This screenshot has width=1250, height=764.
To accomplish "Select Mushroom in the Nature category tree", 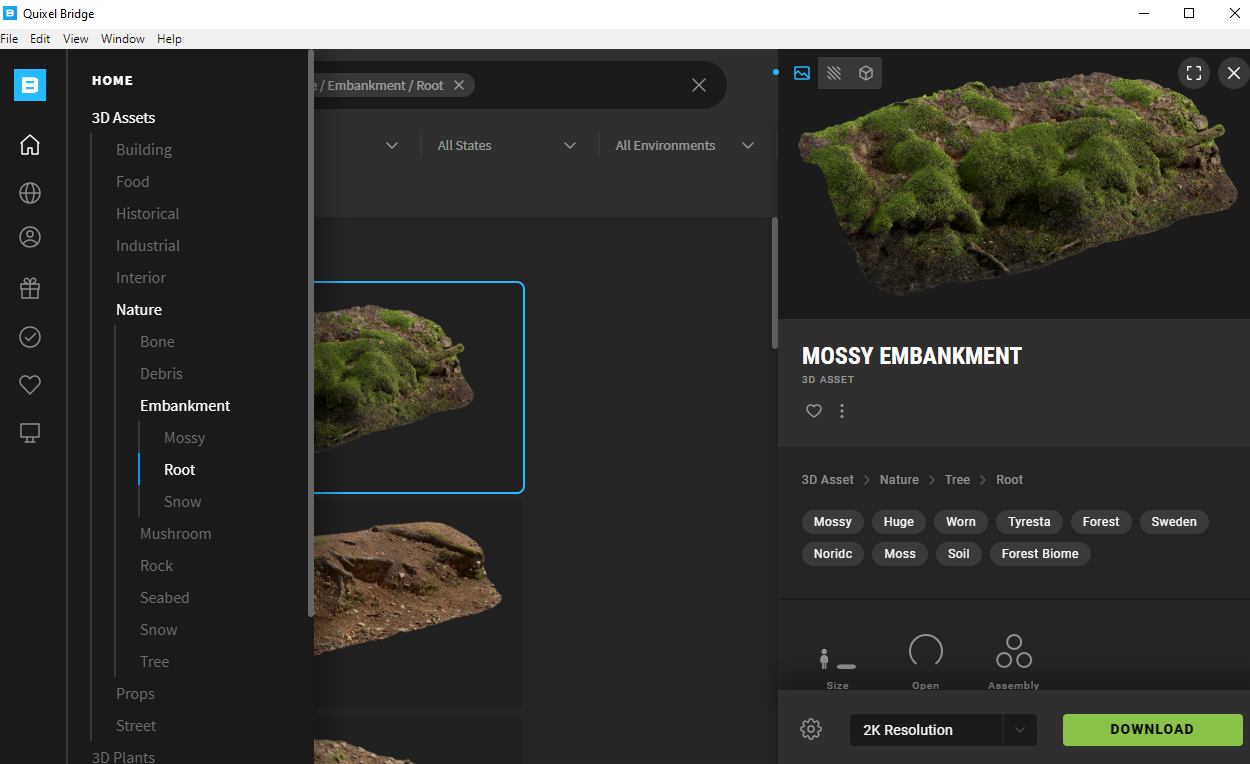I will pos(175,534).
